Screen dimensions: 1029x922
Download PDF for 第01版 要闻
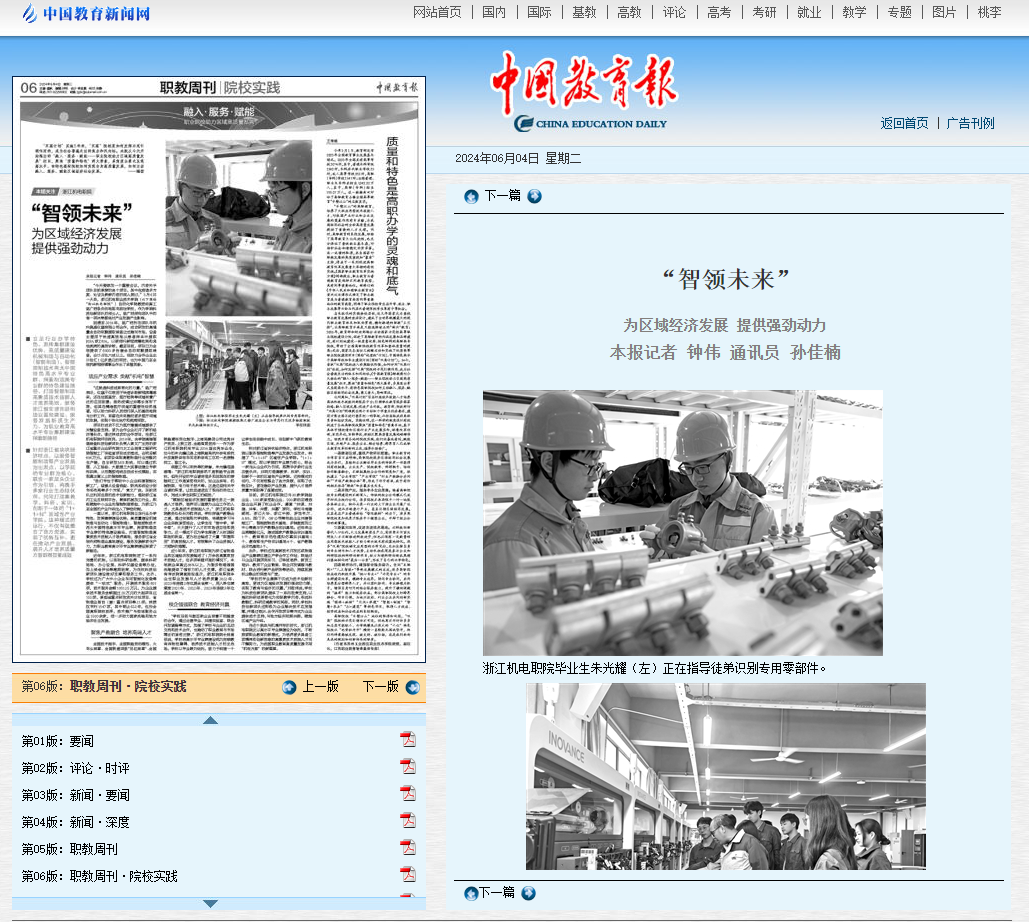[x=408, y=739]
